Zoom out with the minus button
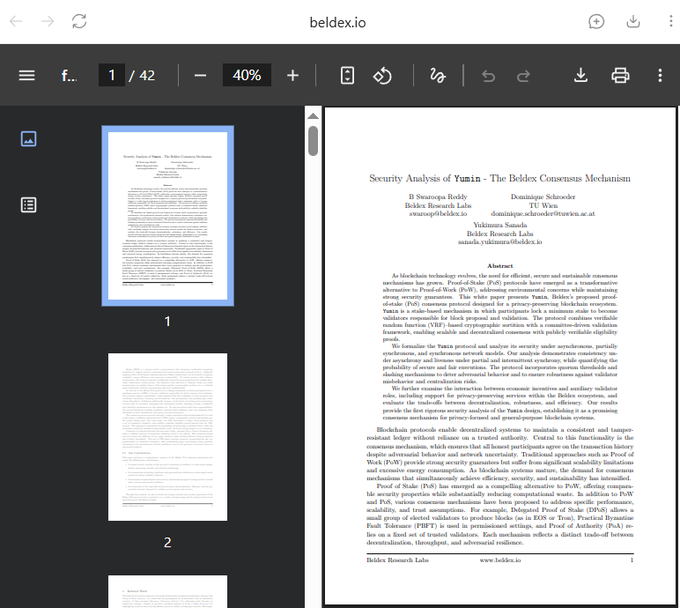Screen dimensions: 680x608 200,75
